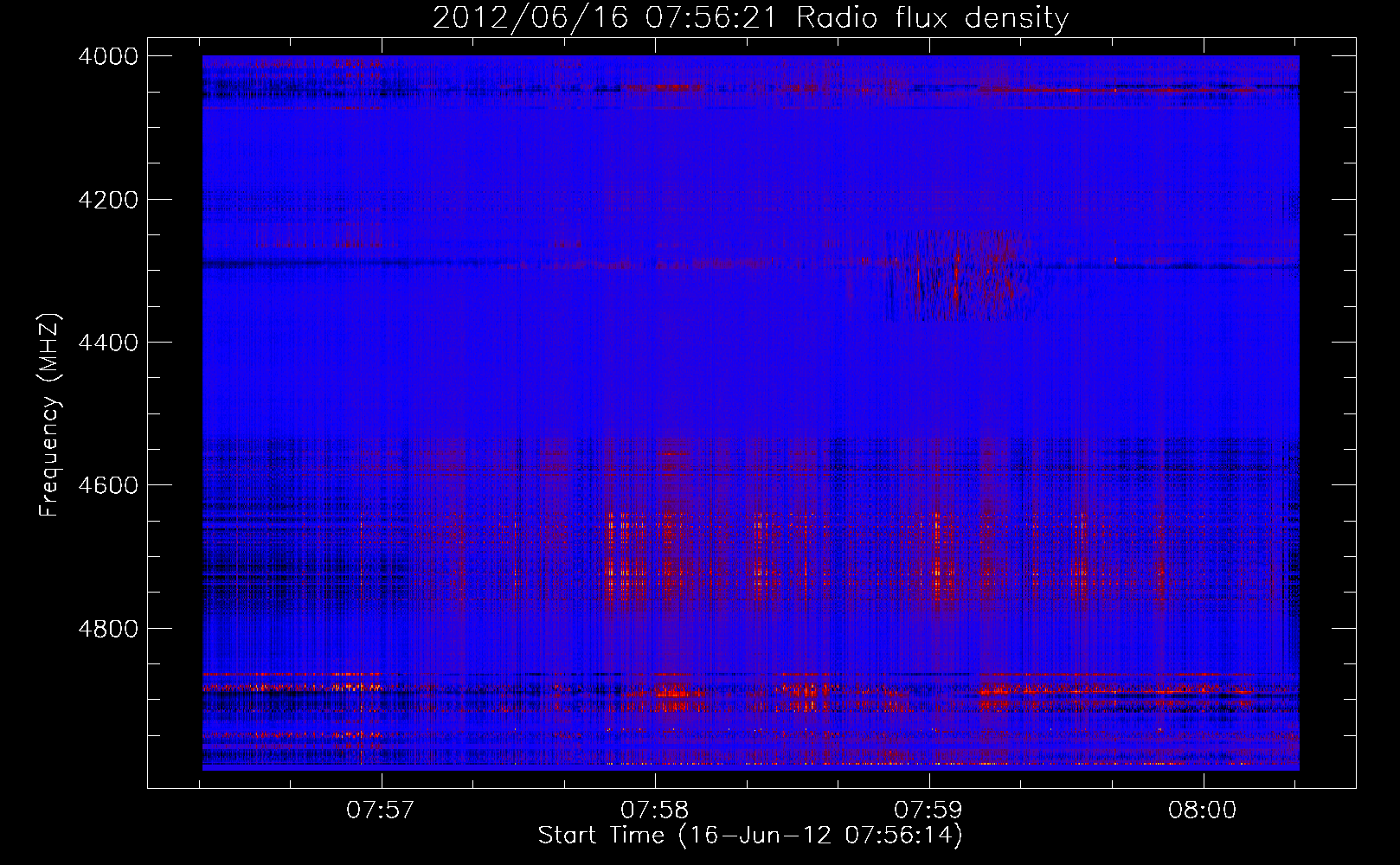Click the 4200 frequency tick label
1400x865 pixels.
tap(108, 200)
